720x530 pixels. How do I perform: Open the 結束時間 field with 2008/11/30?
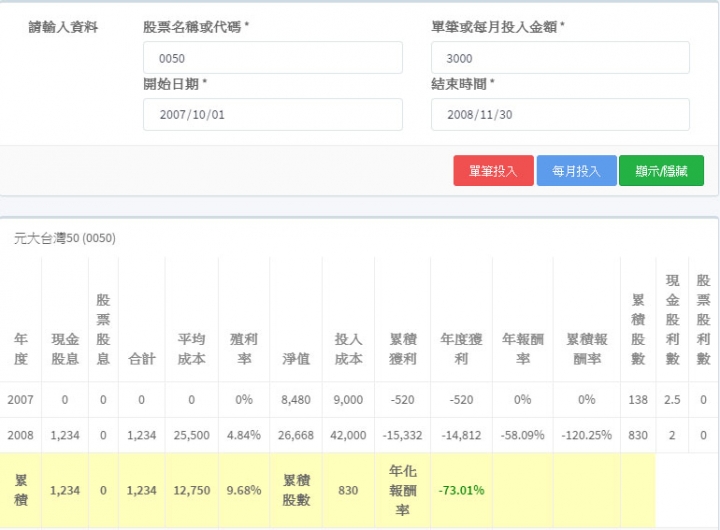tap(560, 114)
